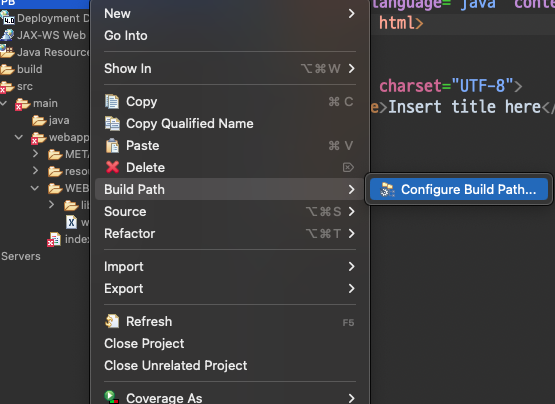Screen dimensions: 555x404
Task: Open the New submenu
Action: (x=229, y=13)
